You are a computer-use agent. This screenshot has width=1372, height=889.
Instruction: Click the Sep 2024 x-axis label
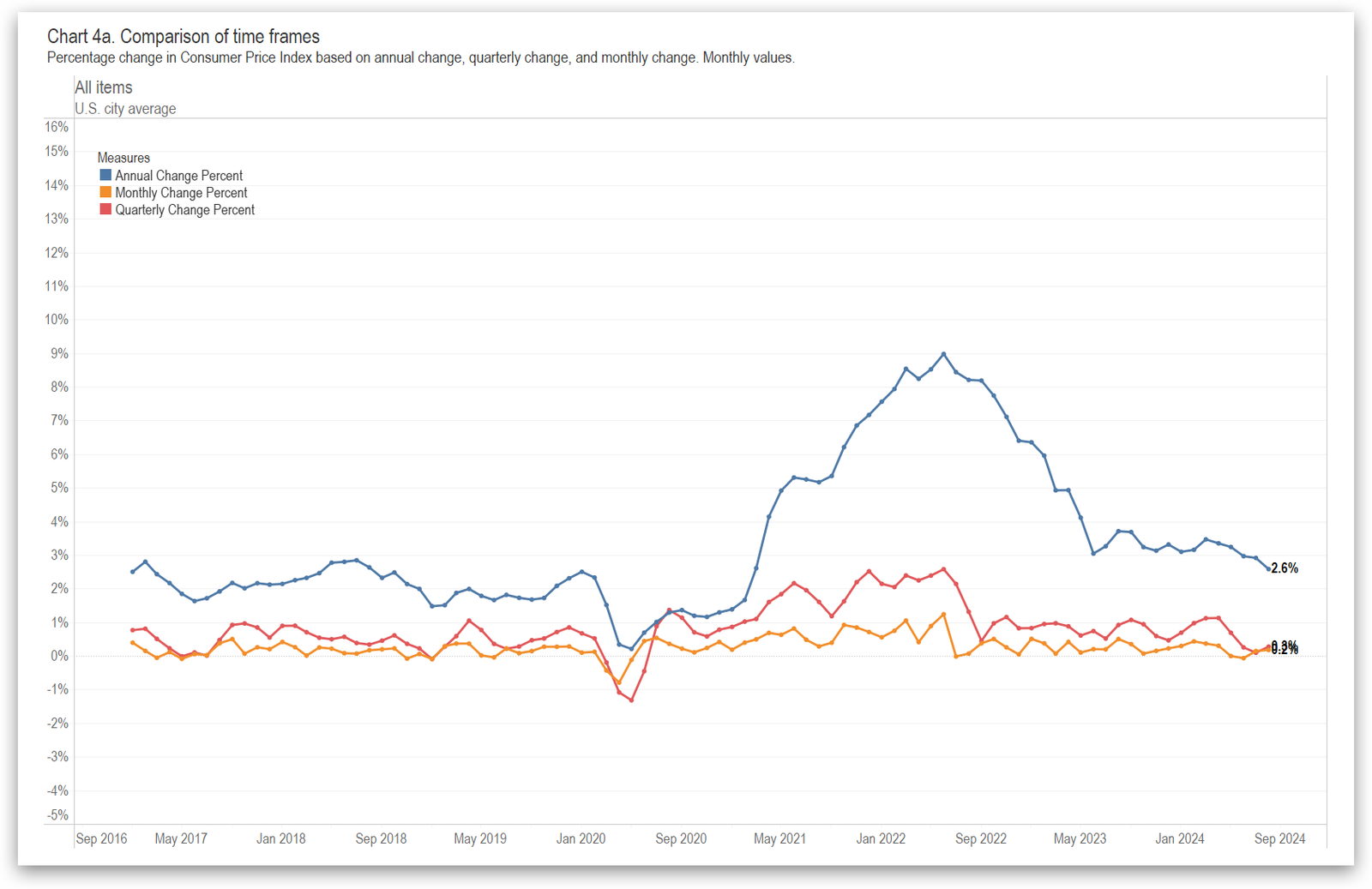tap(1279, 838)
